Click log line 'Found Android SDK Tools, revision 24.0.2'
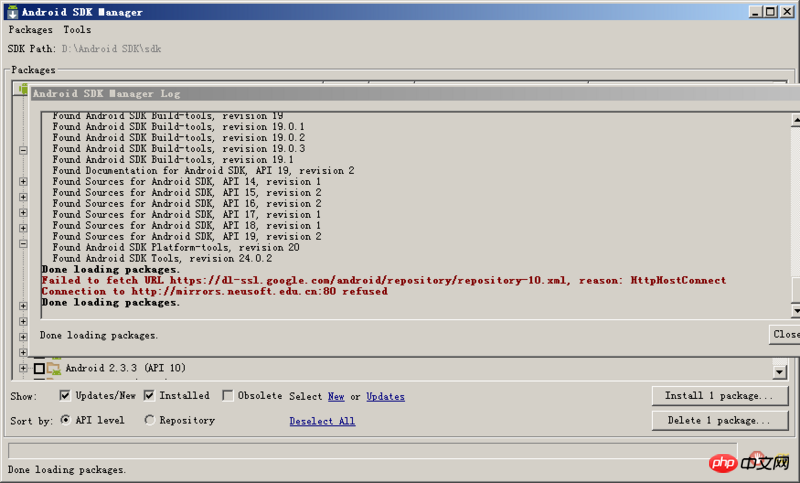 [x=162, y=259]
